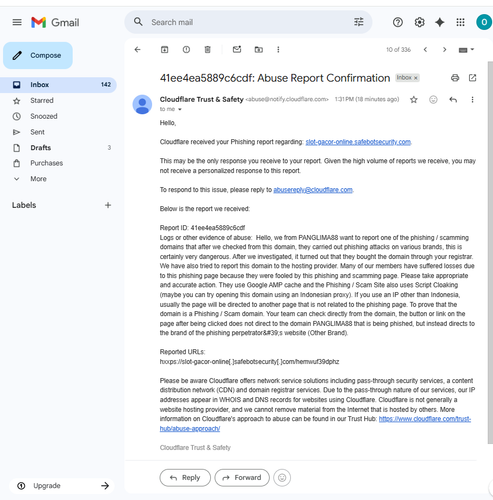The image size is (493, 500).
Task: Open the slot-gacor-online.safebotsecurity.com link
Action: click(358, 142)
